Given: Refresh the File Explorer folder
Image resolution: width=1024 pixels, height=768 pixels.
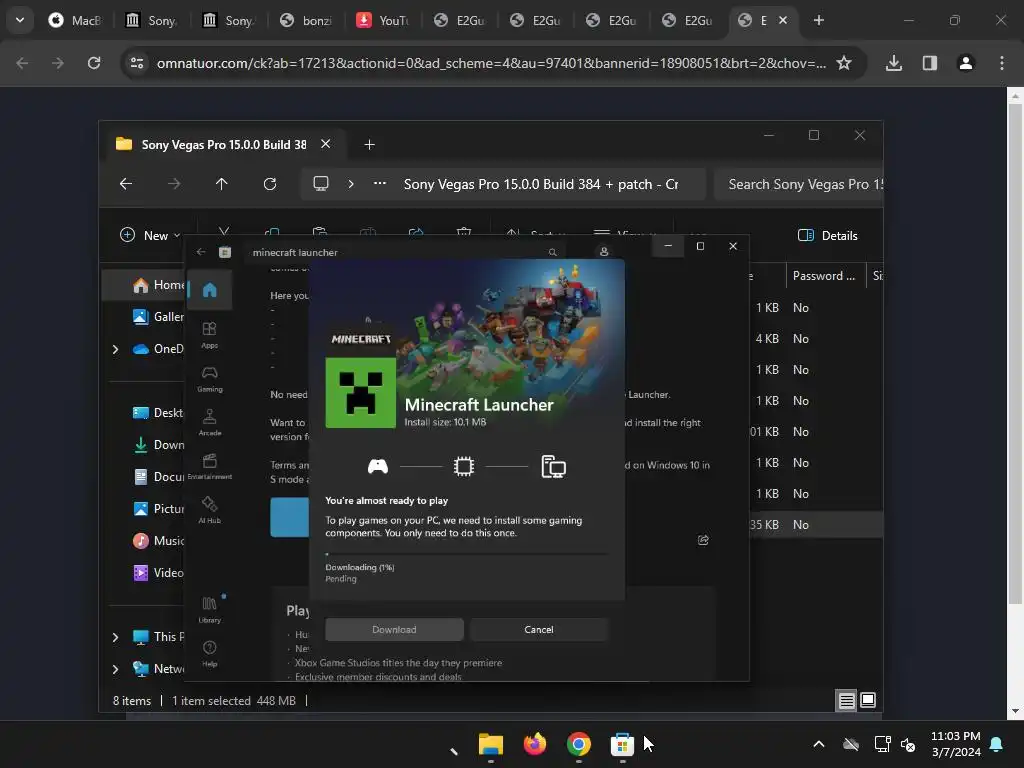Looking at the screenshot, I should click(x=270, y=184).
